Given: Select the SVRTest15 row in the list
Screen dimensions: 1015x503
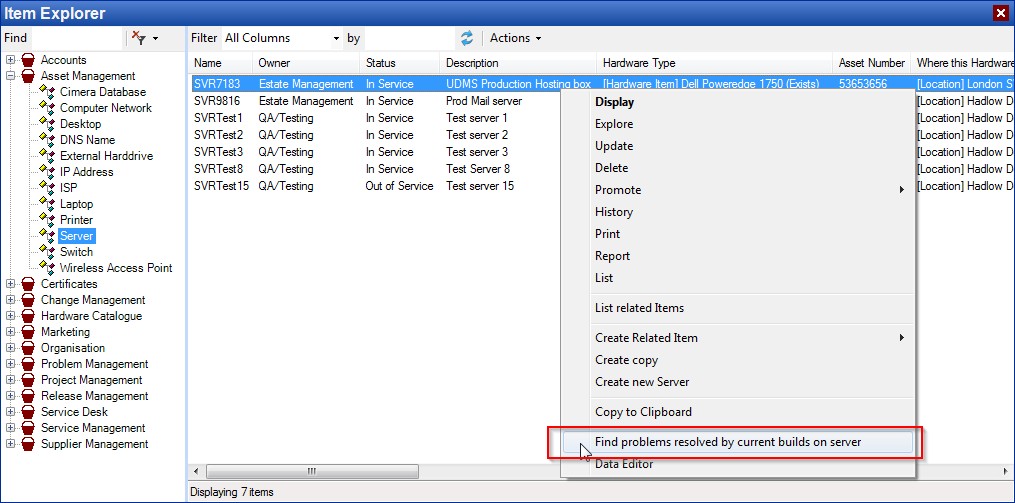Looking at the screenshot, I should [374, 186].
